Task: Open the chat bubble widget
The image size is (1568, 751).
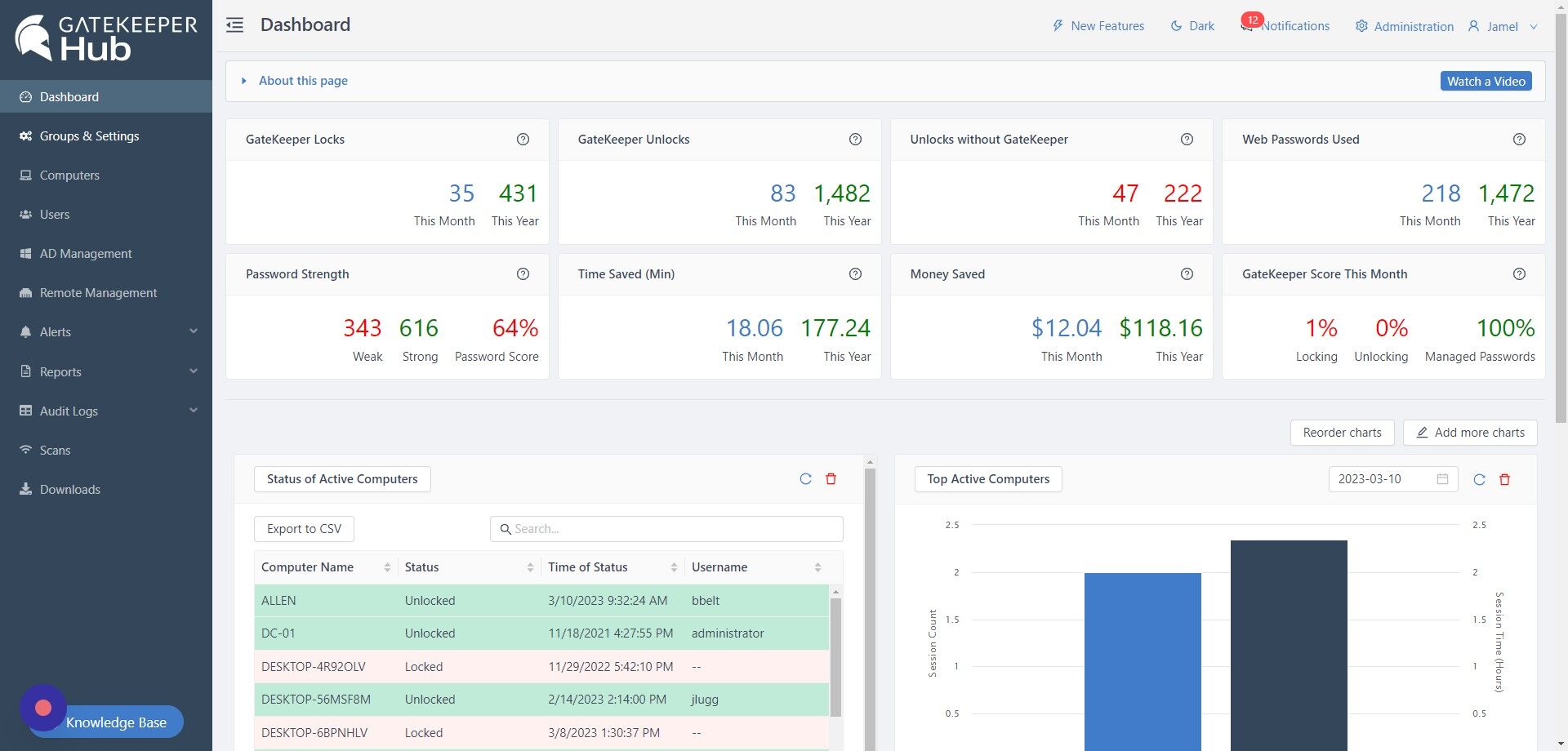Action: pyautogui.click(x=43, y=708)
